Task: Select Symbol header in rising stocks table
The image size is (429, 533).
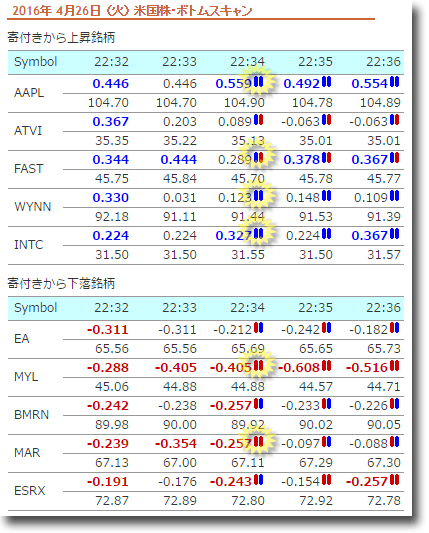Action: pos(35,62)
